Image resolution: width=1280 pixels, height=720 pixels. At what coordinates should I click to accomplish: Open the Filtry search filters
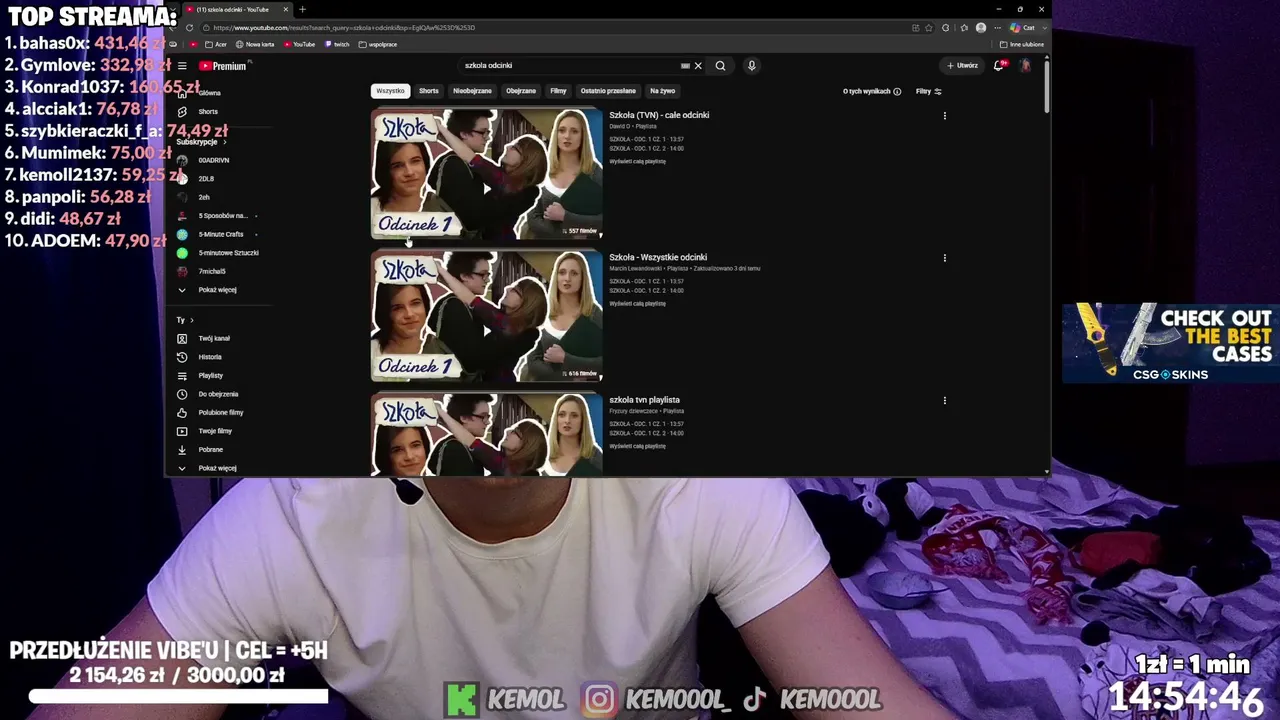click(929, 92)
